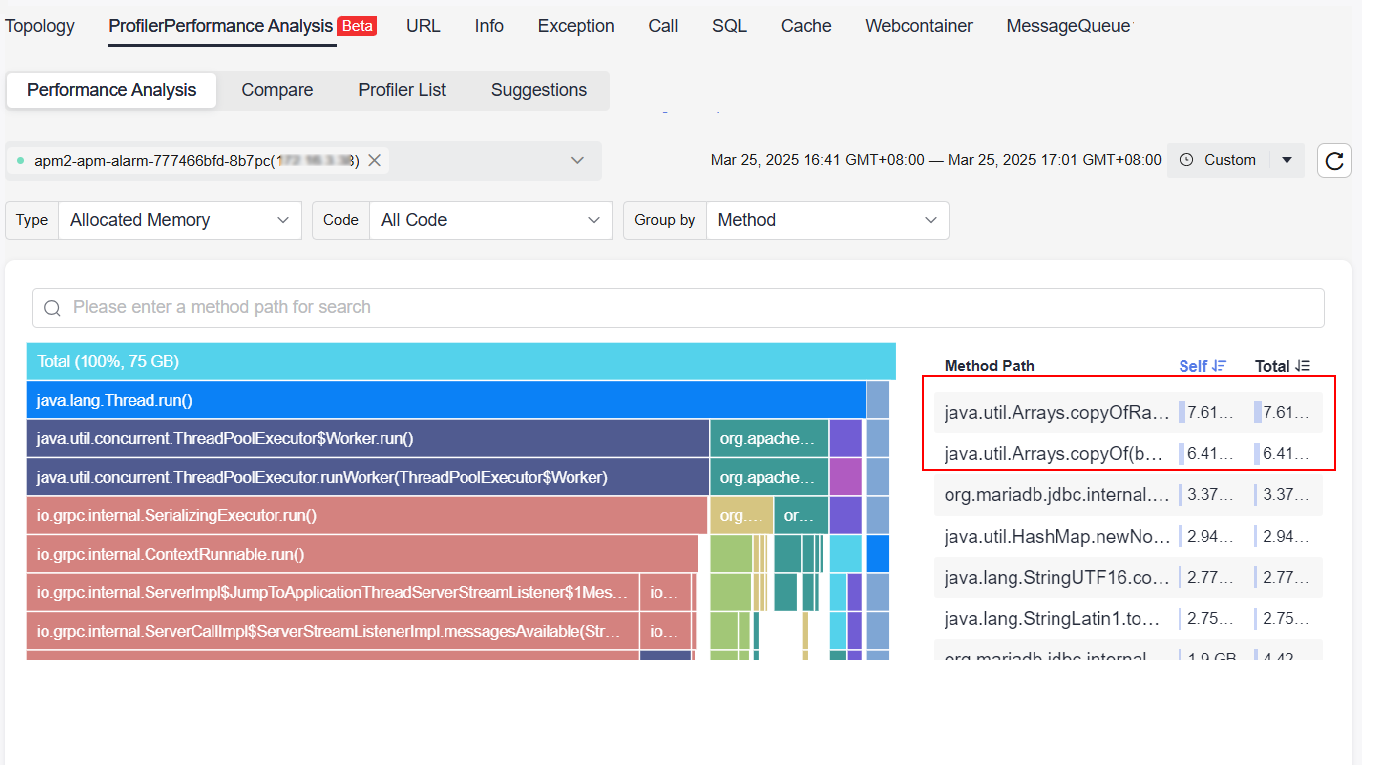Open the Custom time range arrow
The image size is (1390, 765).
(1287, 160)
